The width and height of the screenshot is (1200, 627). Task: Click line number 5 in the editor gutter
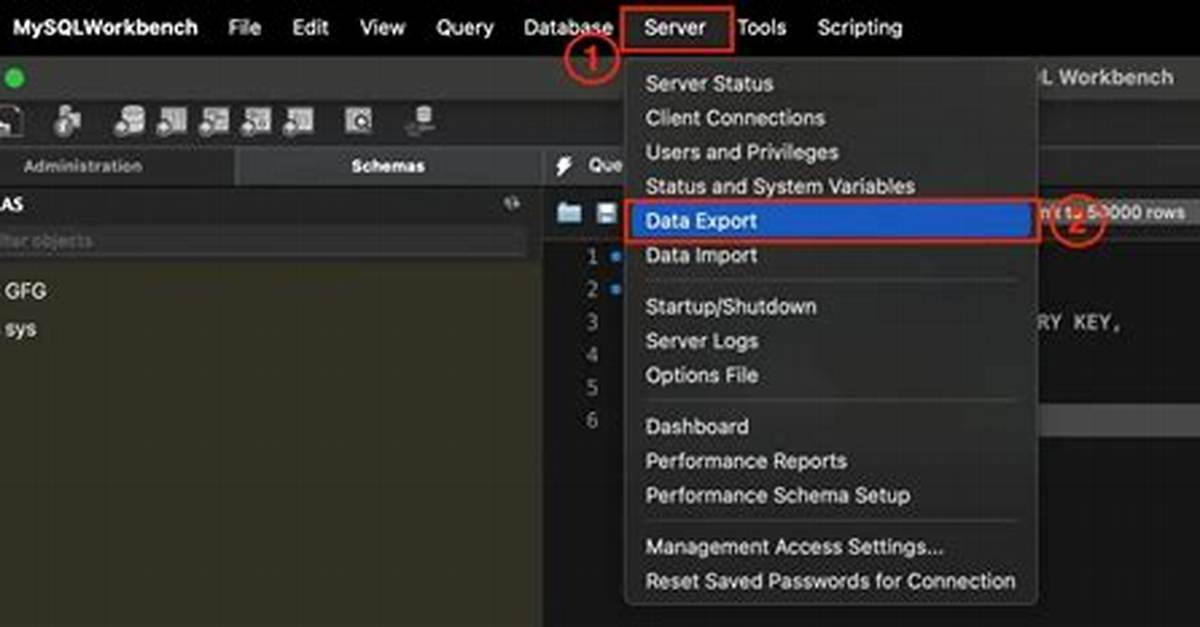(592, 387)
